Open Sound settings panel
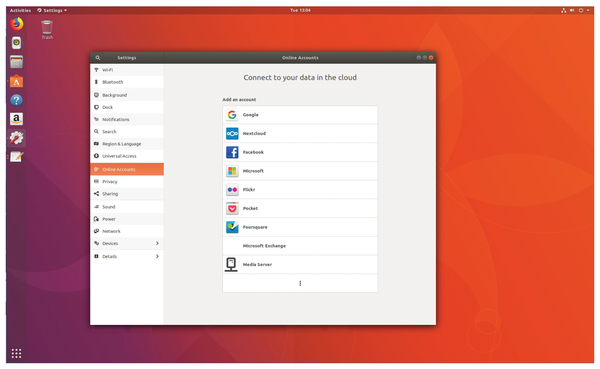 (127, 207)
